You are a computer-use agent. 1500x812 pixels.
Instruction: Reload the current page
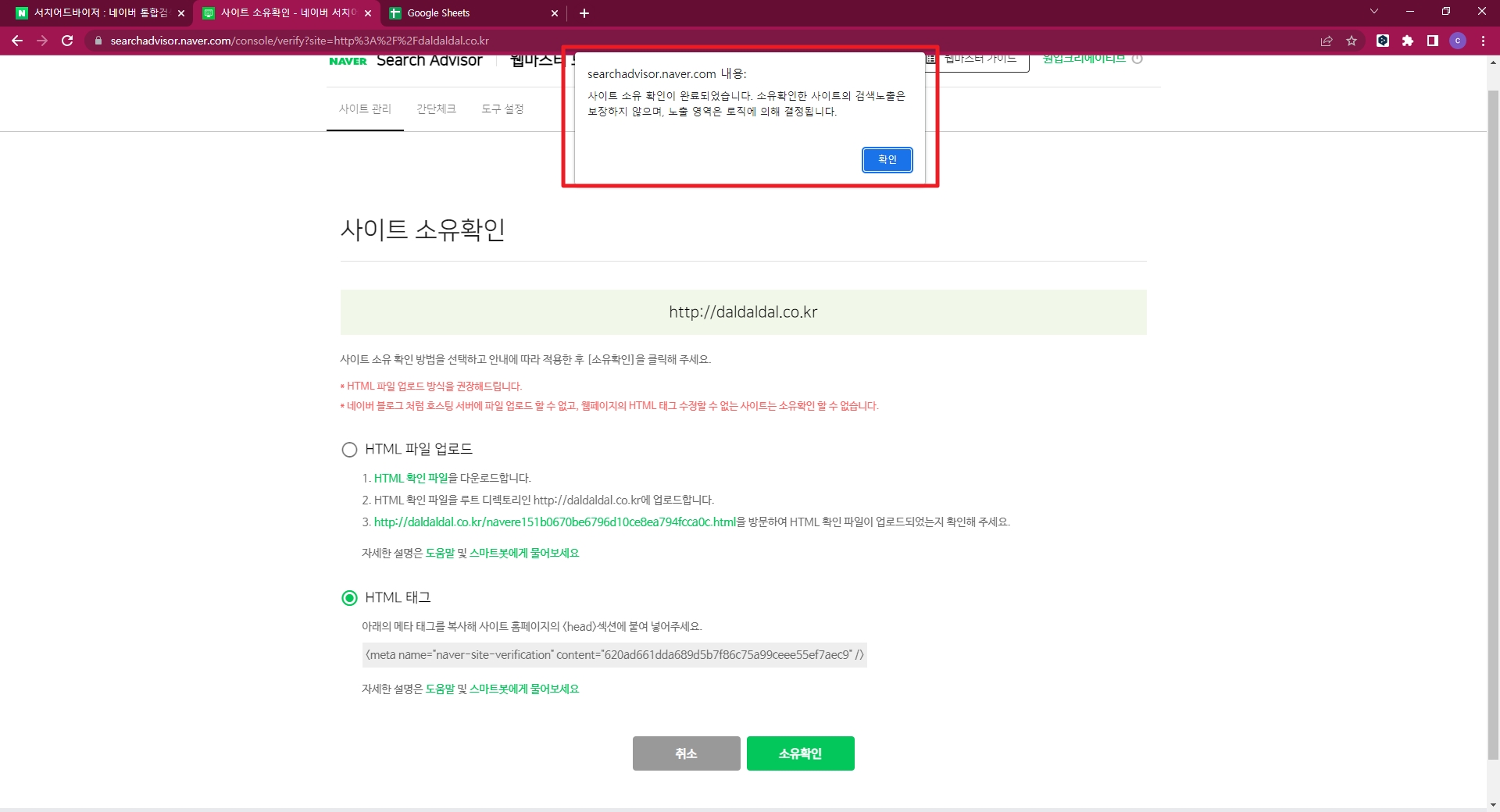[x=67, y=41]
